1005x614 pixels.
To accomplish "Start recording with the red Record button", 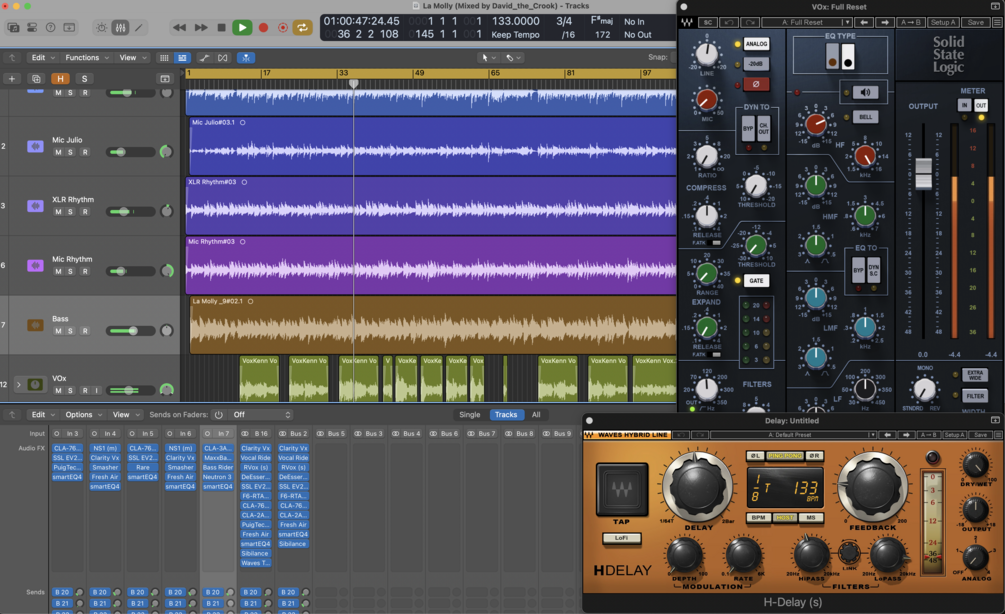I will click(263, 28).
